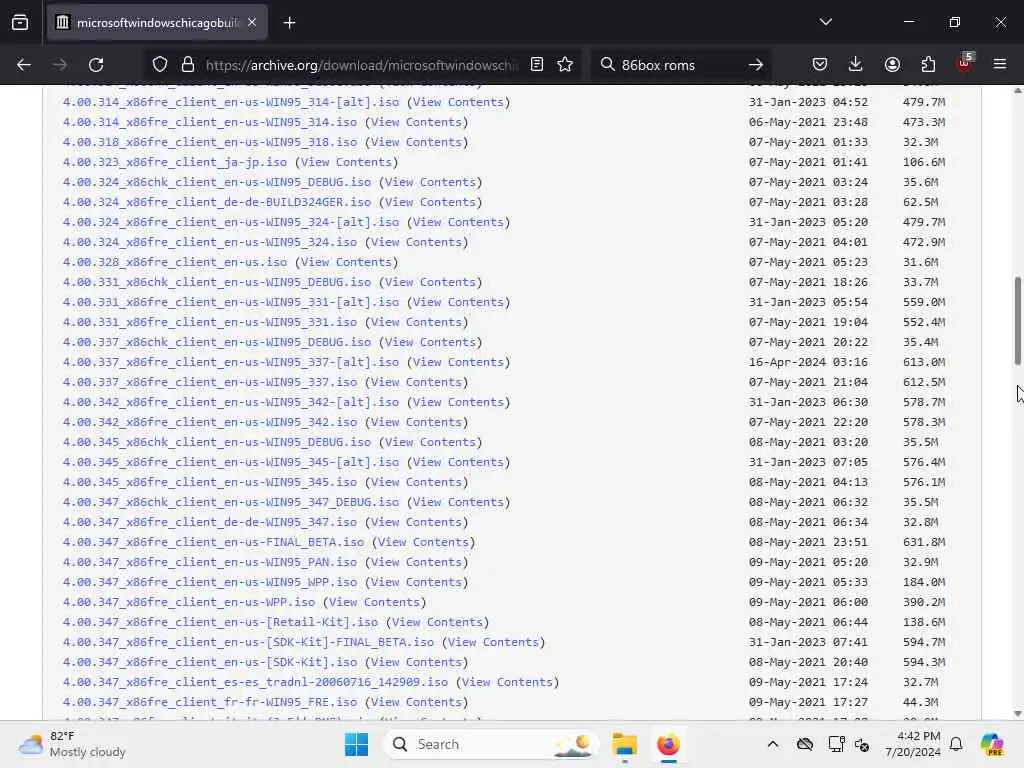Open tracking protection shield icon
Viewport: 1024px width, 768px height.
point(159,65)
